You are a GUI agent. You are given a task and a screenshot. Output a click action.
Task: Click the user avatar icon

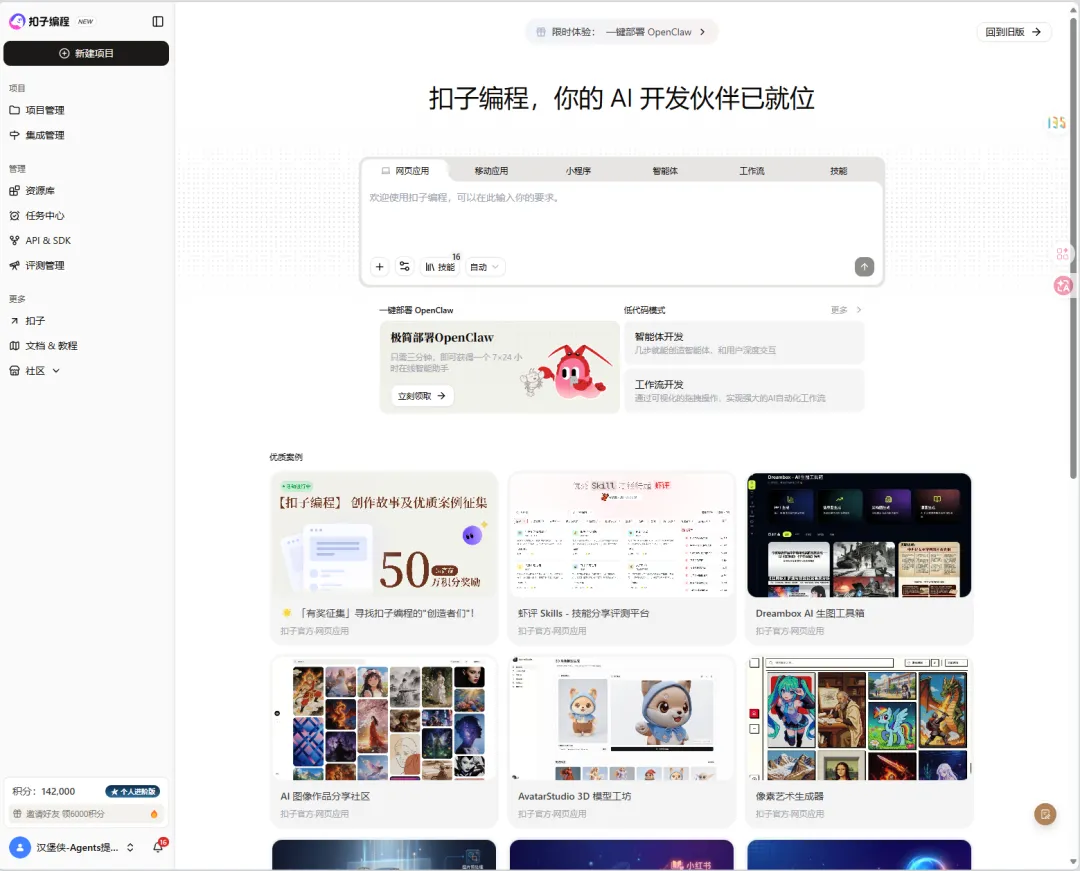tap(20, 848)
